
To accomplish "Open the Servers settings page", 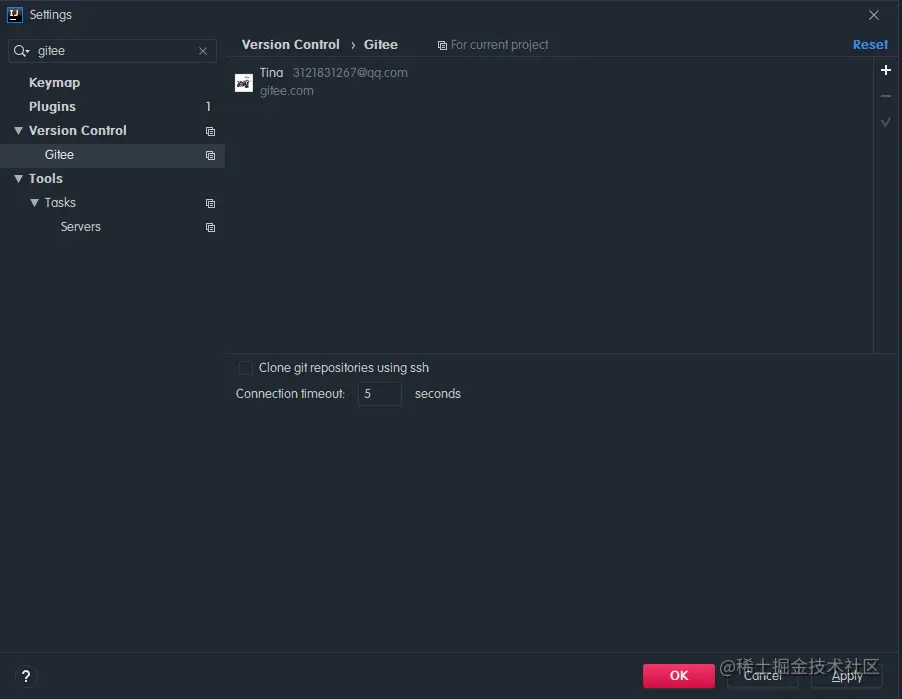I will (81, 227).
